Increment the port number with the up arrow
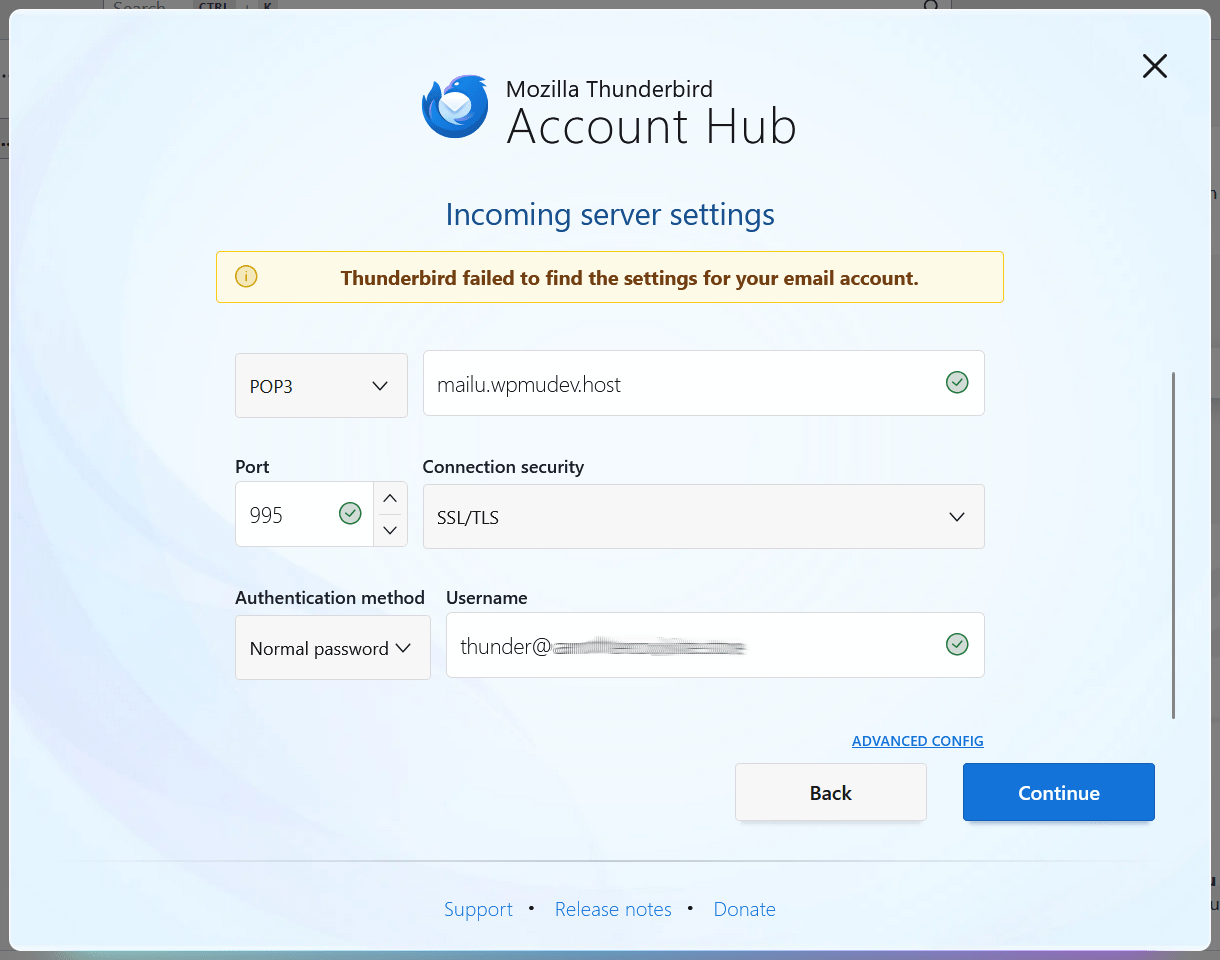Viewport: 1220px width, 960px height. 389,499
